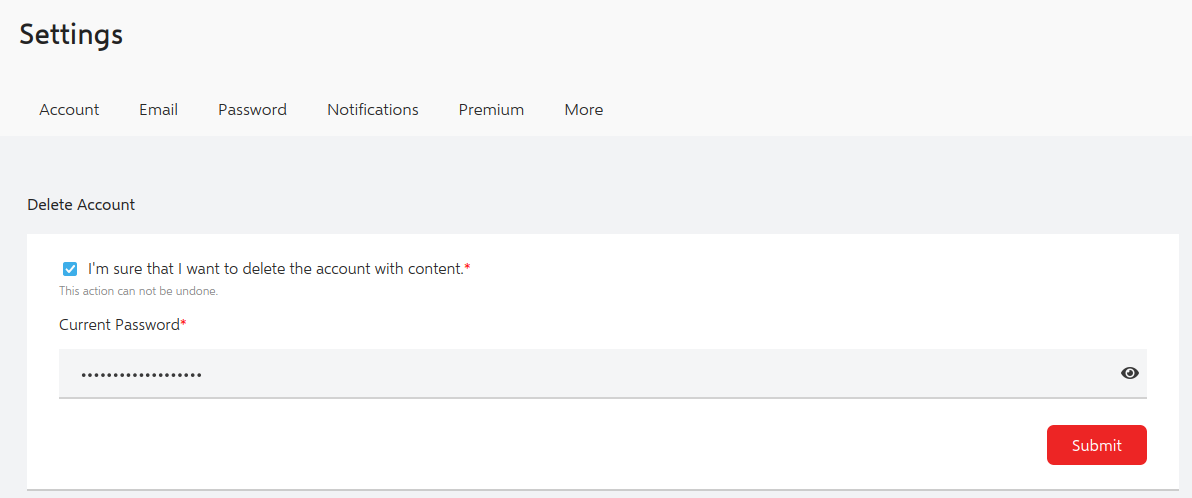The height and width of the screenshot is (498, 1192).
Task: Click the "I'm sure" delete confirmation label
Action: [275, 268]
